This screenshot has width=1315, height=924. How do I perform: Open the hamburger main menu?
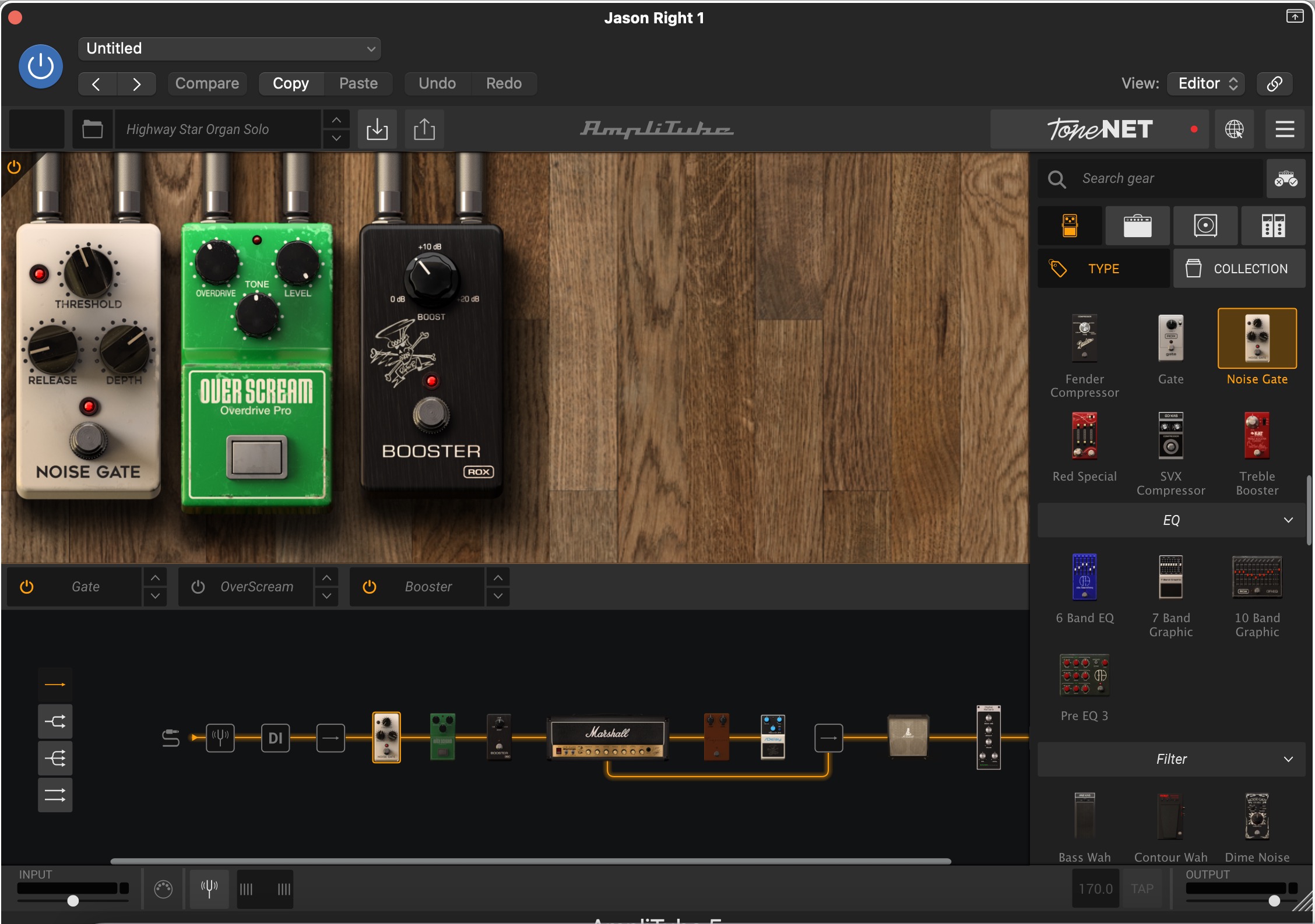1285,129
